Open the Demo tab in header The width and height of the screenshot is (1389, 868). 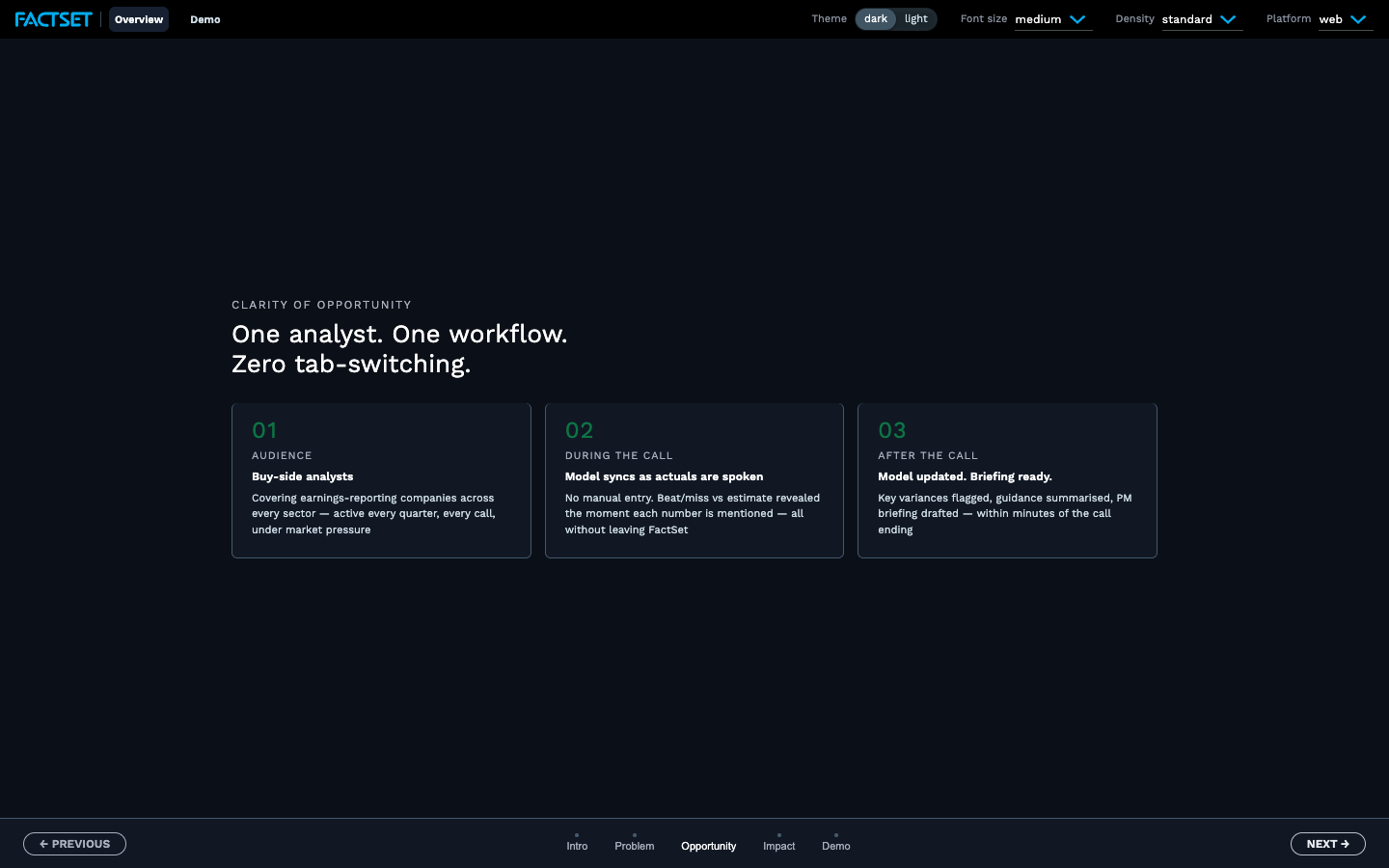(205, 19)
